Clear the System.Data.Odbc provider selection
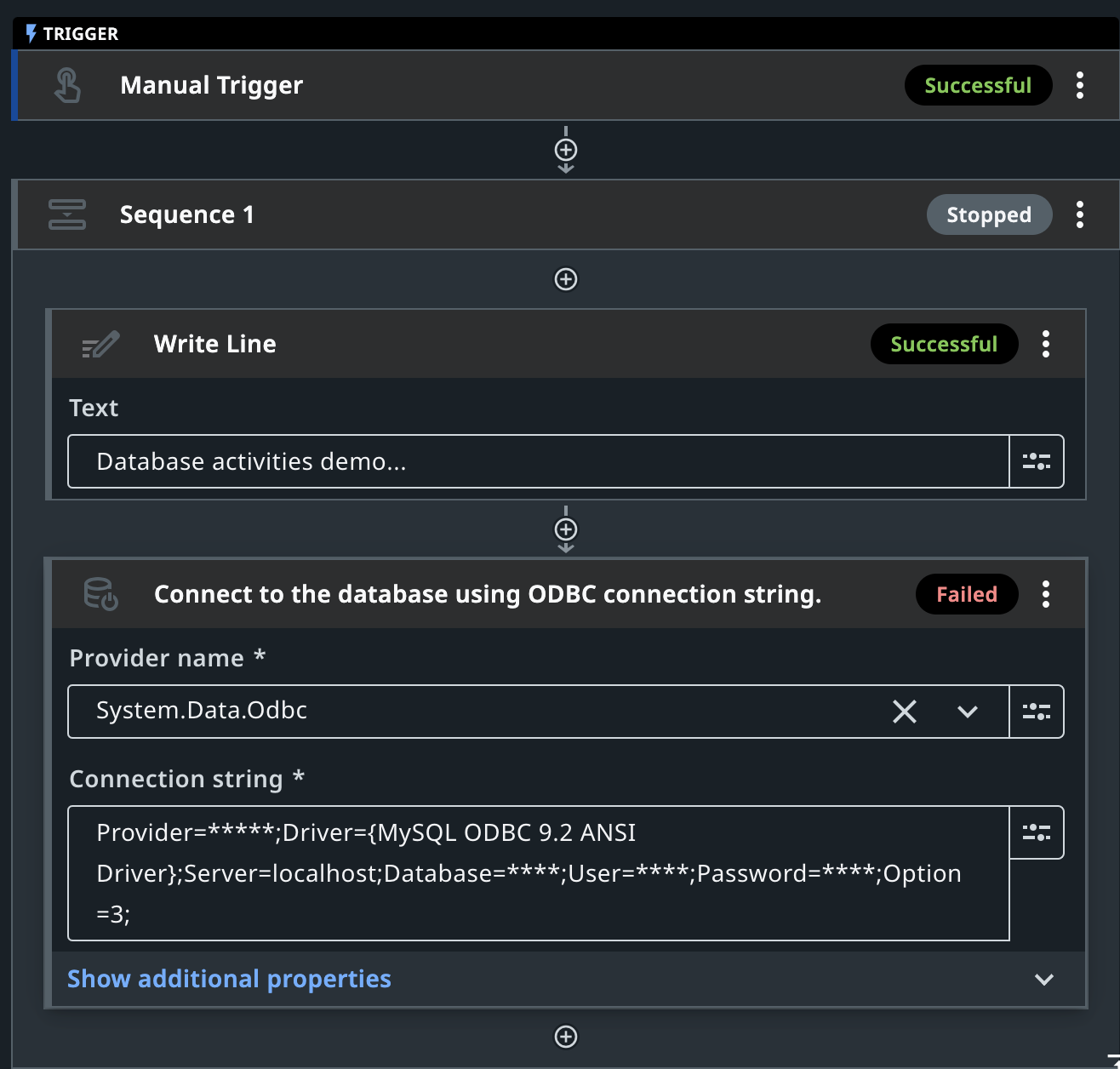The height and width of the screenshot is (1069, 1120). (x=904, y=712)
